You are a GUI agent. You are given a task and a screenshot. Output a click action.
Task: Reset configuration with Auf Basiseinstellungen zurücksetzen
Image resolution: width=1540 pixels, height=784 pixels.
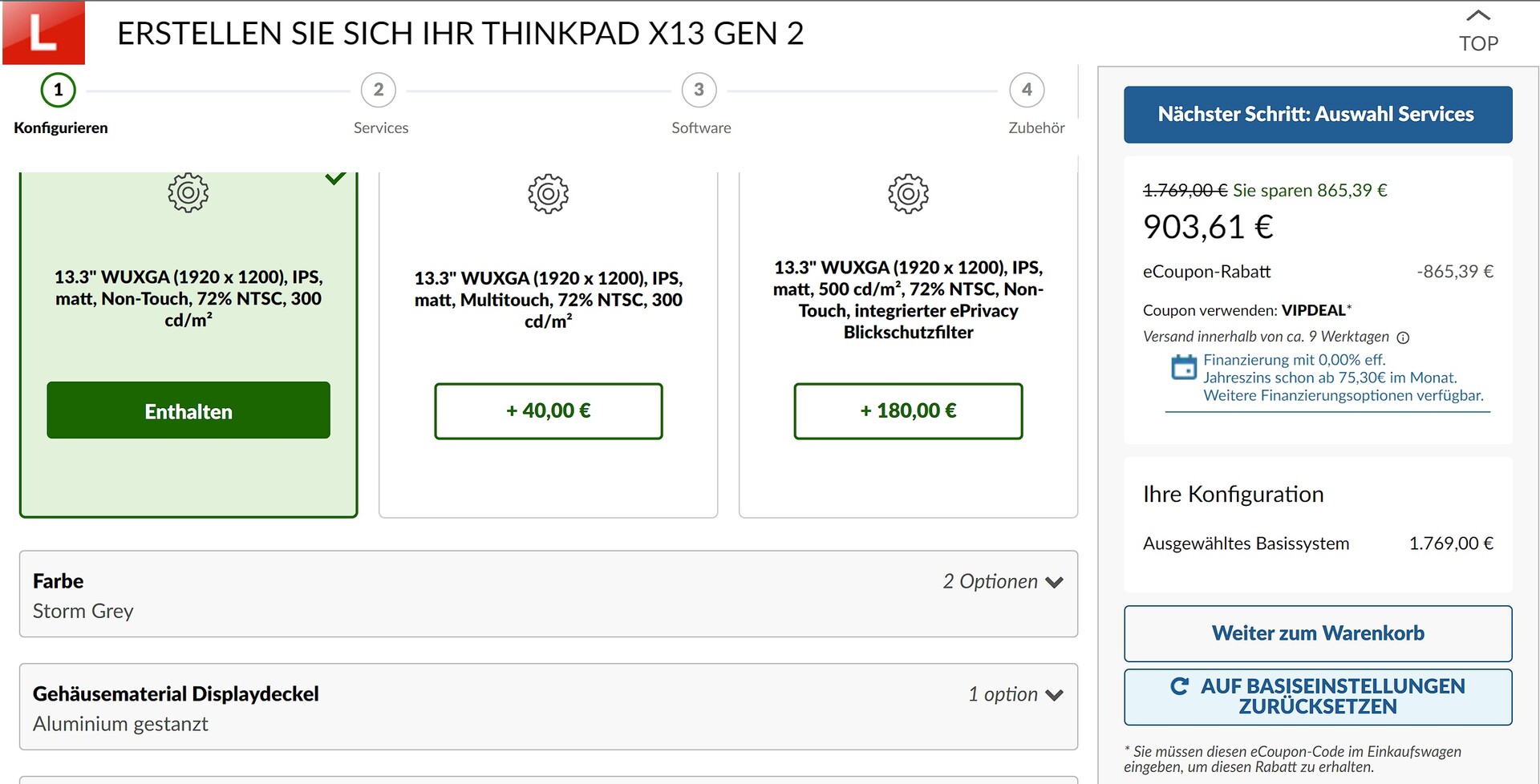point(1318,697)
